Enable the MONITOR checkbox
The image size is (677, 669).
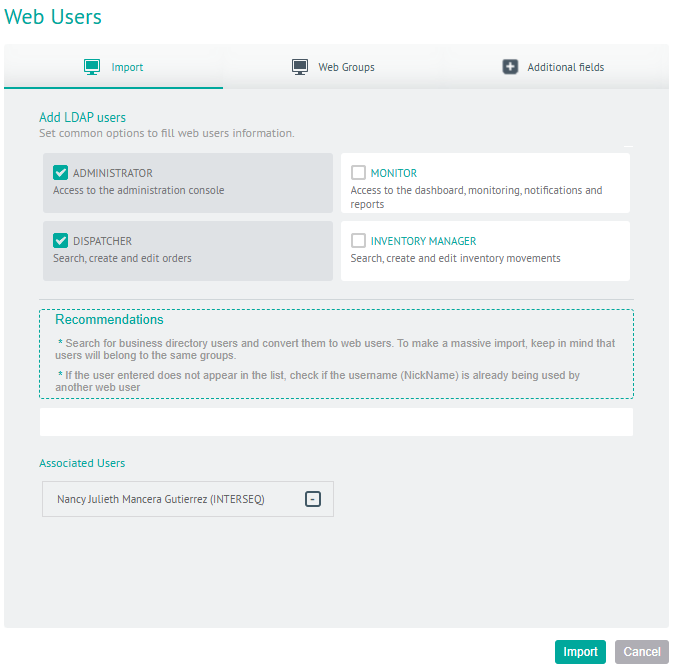click(358, 173)
